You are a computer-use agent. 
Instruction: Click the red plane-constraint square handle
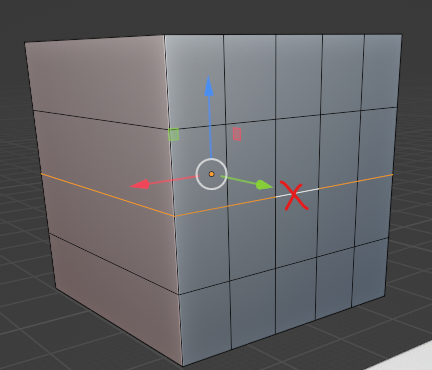point(237,134)
